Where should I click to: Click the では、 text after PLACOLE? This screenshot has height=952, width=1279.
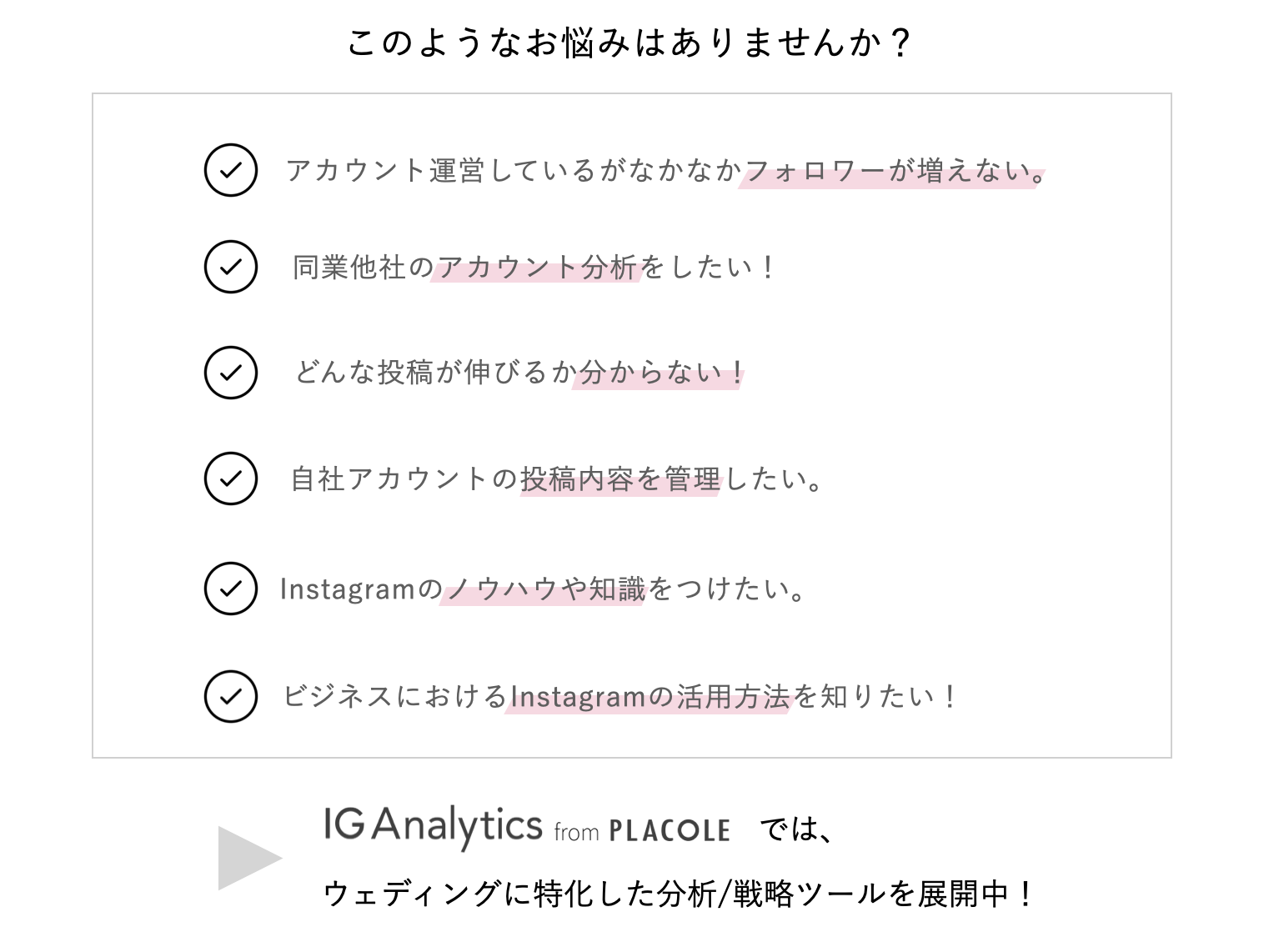tap(797, 829)
